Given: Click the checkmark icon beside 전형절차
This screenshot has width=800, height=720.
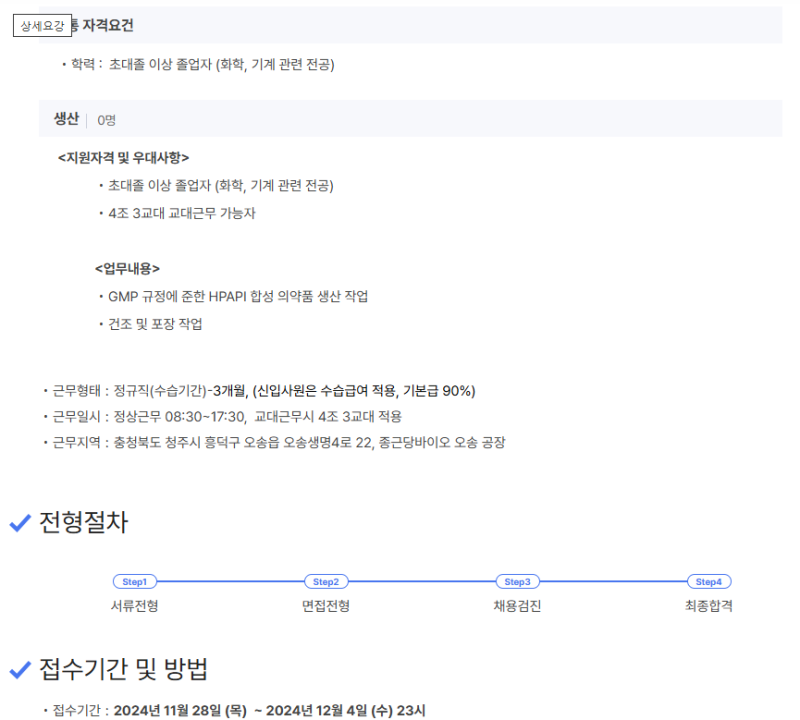Looking at the screenshot, I should pyautogui.click(x=20, y=523).
